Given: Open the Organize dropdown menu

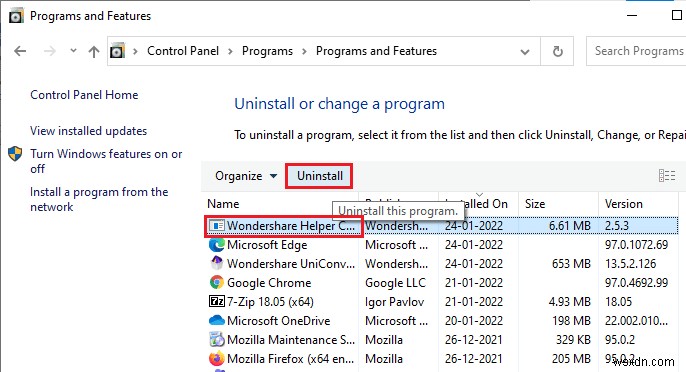Looking at the screenshot, I should [x=246, y=176].
